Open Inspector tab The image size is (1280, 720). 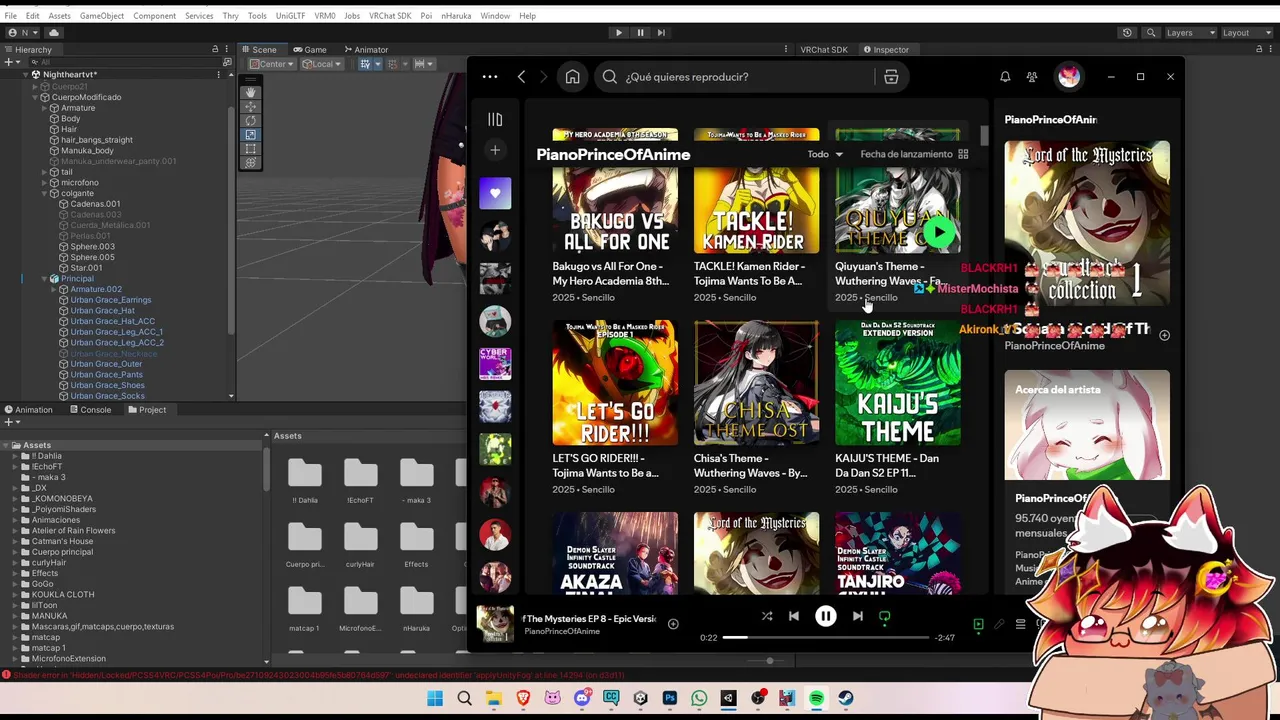[885, 49]
